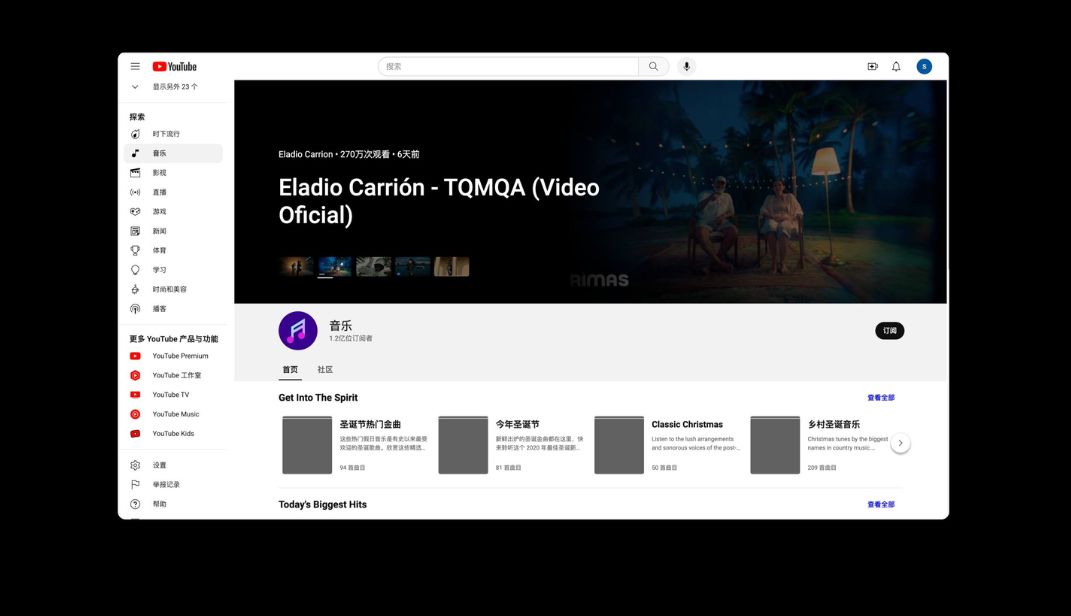Select the third banner carousel thumbnail

pyautogui.click(x=374, y=267)
